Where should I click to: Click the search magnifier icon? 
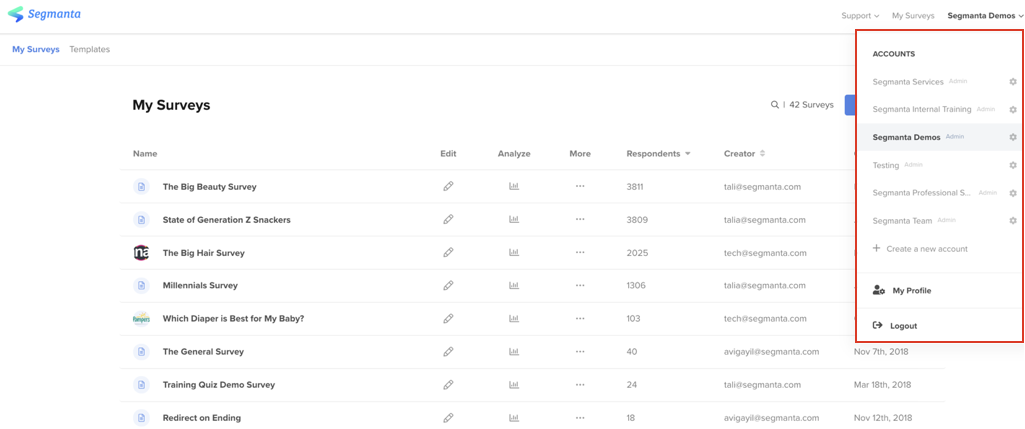coord(775,105)
